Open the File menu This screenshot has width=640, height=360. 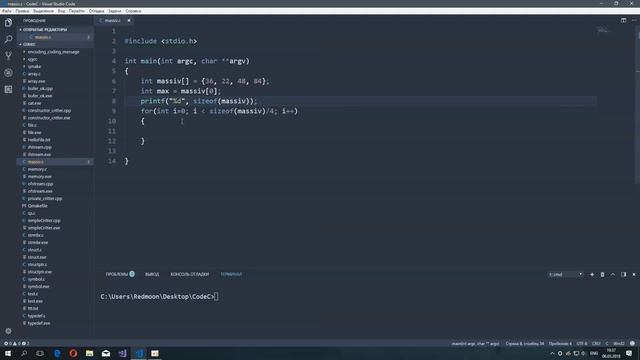coord(7,11)
